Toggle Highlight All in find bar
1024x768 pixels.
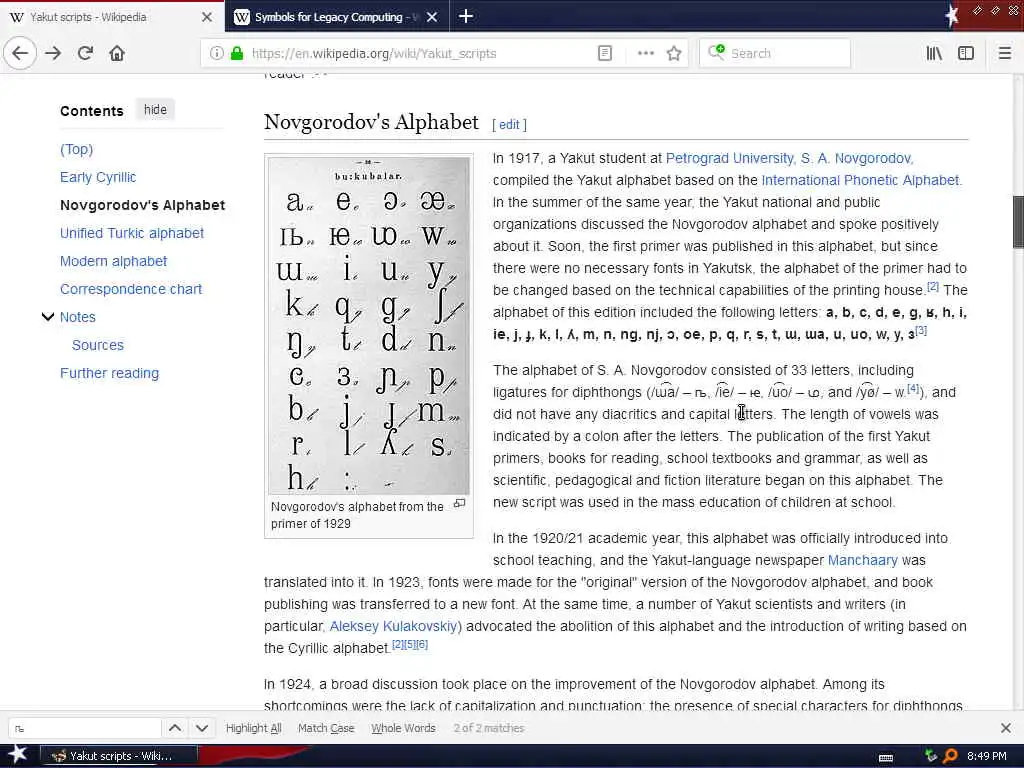tap(253, 728)
